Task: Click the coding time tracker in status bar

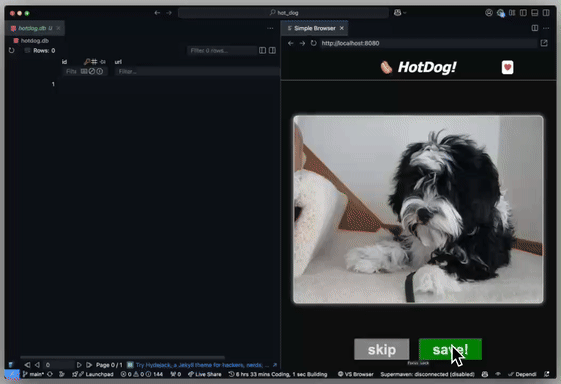Action: point(278,374)
